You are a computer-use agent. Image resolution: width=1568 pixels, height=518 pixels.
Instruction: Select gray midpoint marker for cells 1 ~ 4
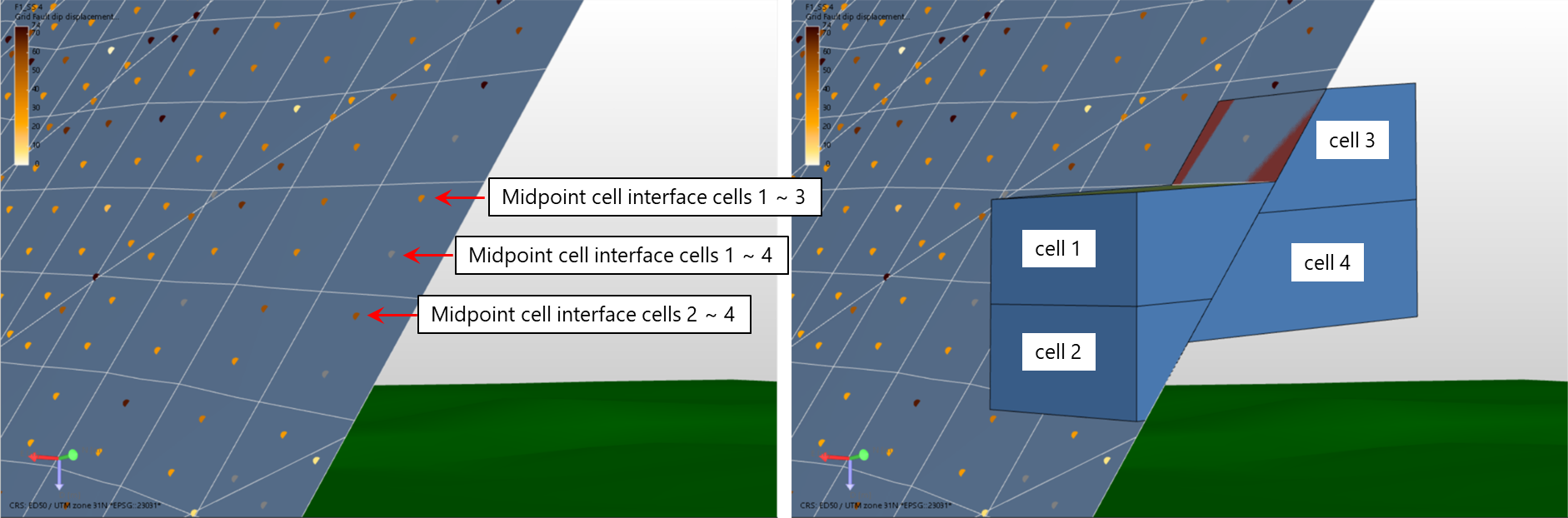[x=392, y=253]
